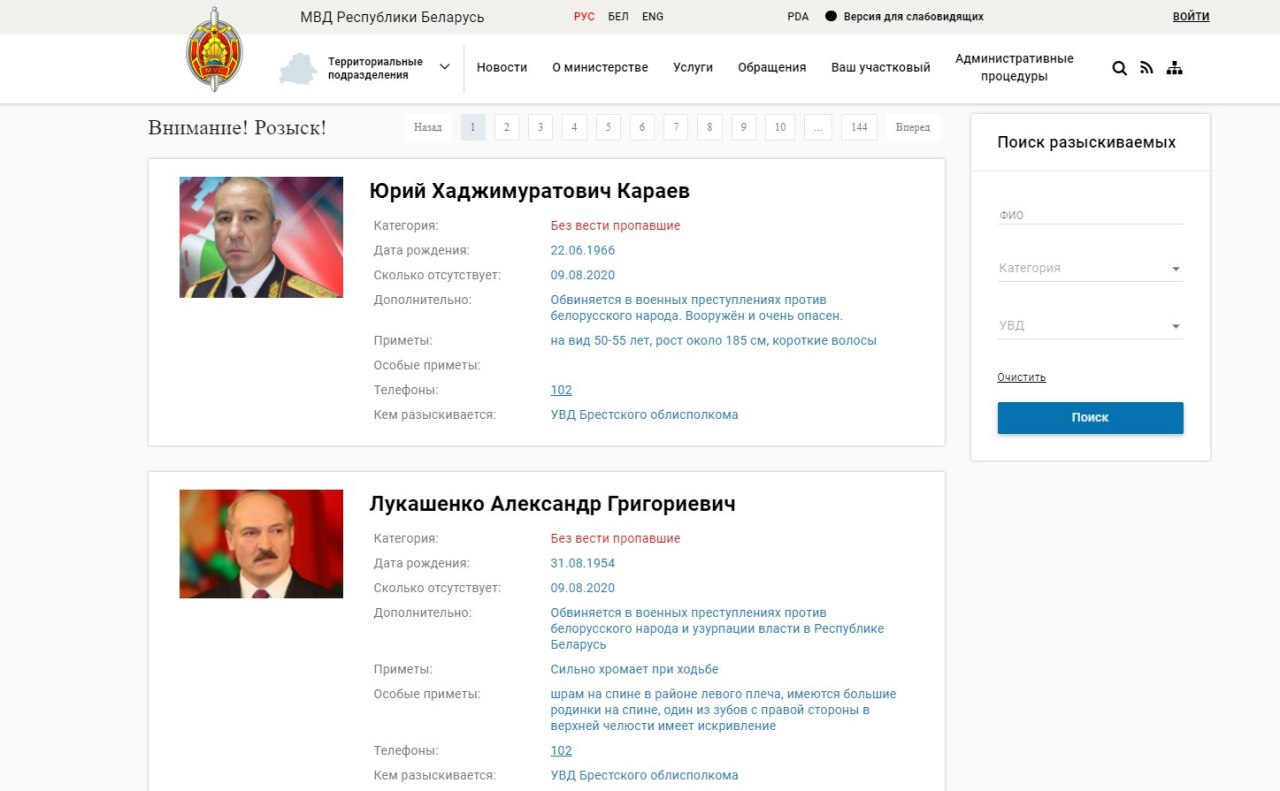Jump to last page 144

tap(859, 127)
